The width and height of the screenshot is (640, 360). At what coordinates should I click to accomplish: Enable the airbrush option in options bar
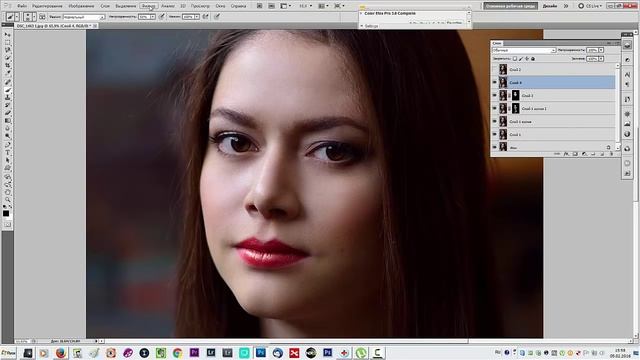(205, 17)
